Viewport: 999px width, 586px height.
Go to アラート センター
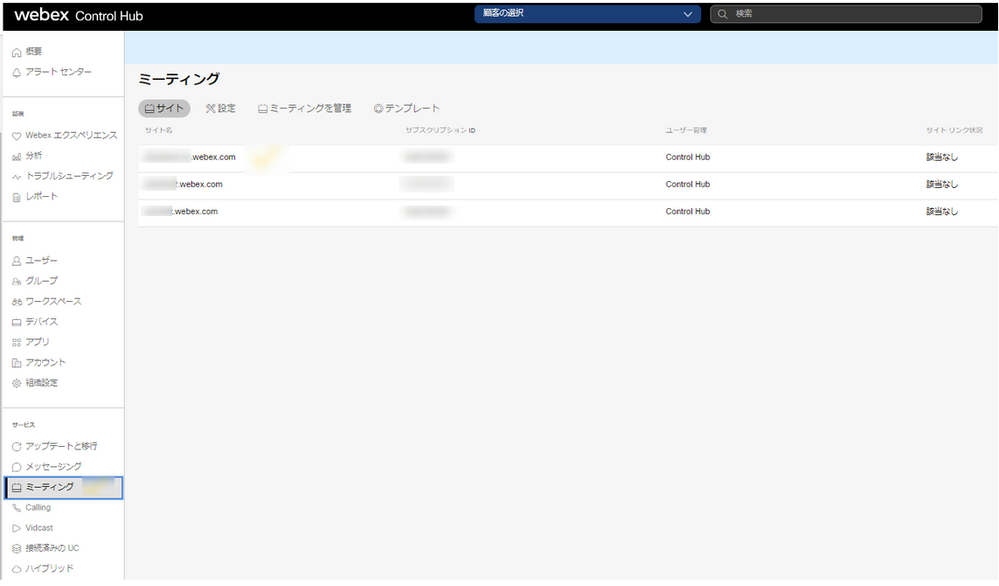(59, 72)
